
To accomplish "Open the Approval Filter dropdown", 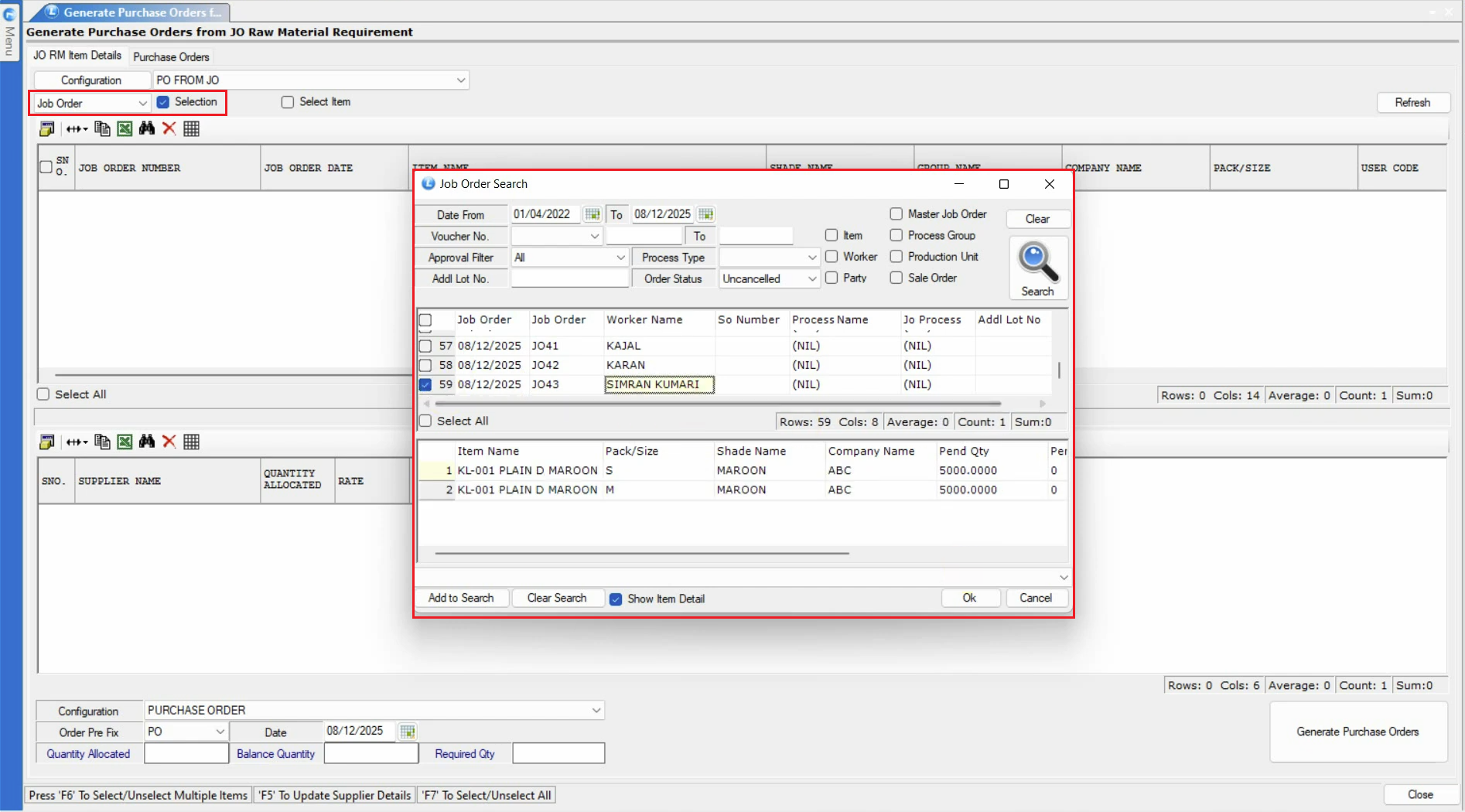I will coord(620,258).
